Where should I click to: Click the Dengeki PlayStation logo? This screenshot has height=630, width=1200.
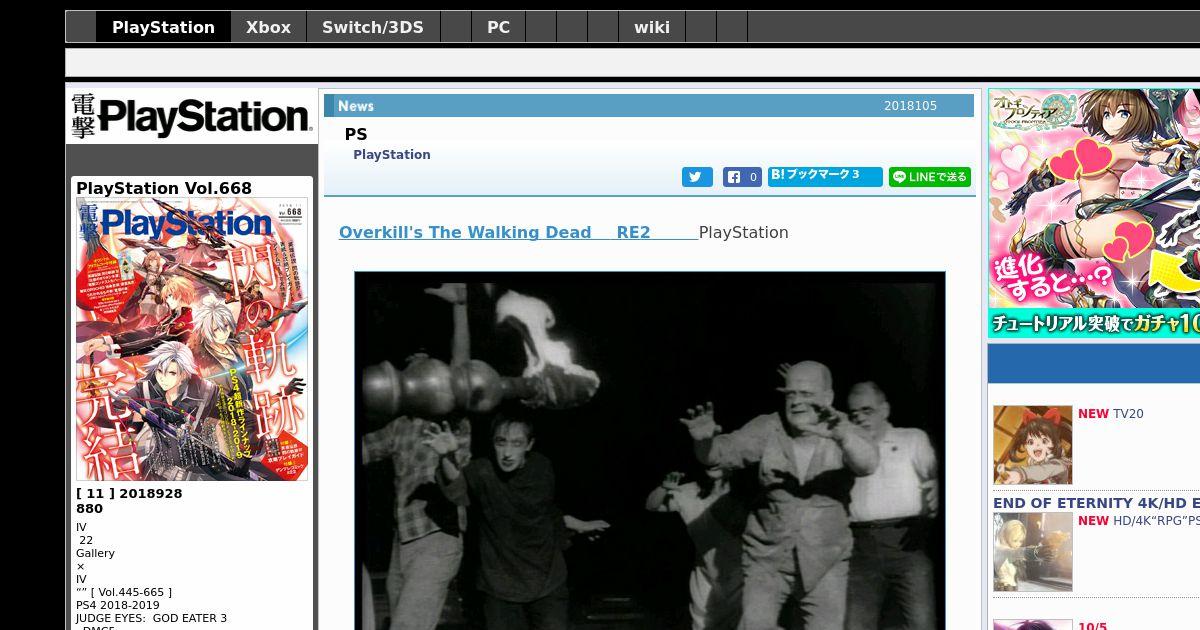coord(190,116)
